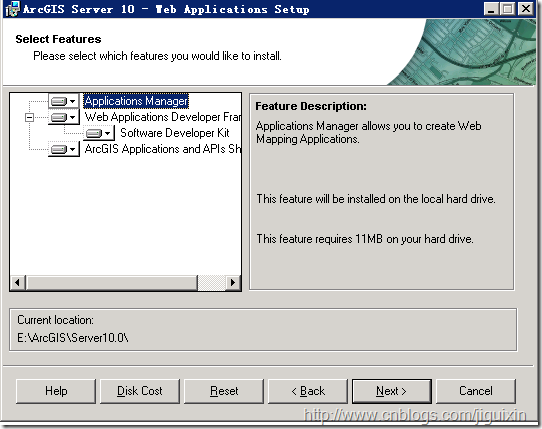Image resolution: width=542 pixels, height=429 pixels.
Task: Click the setup installer title bar icon
Action: tap(12, 9)
